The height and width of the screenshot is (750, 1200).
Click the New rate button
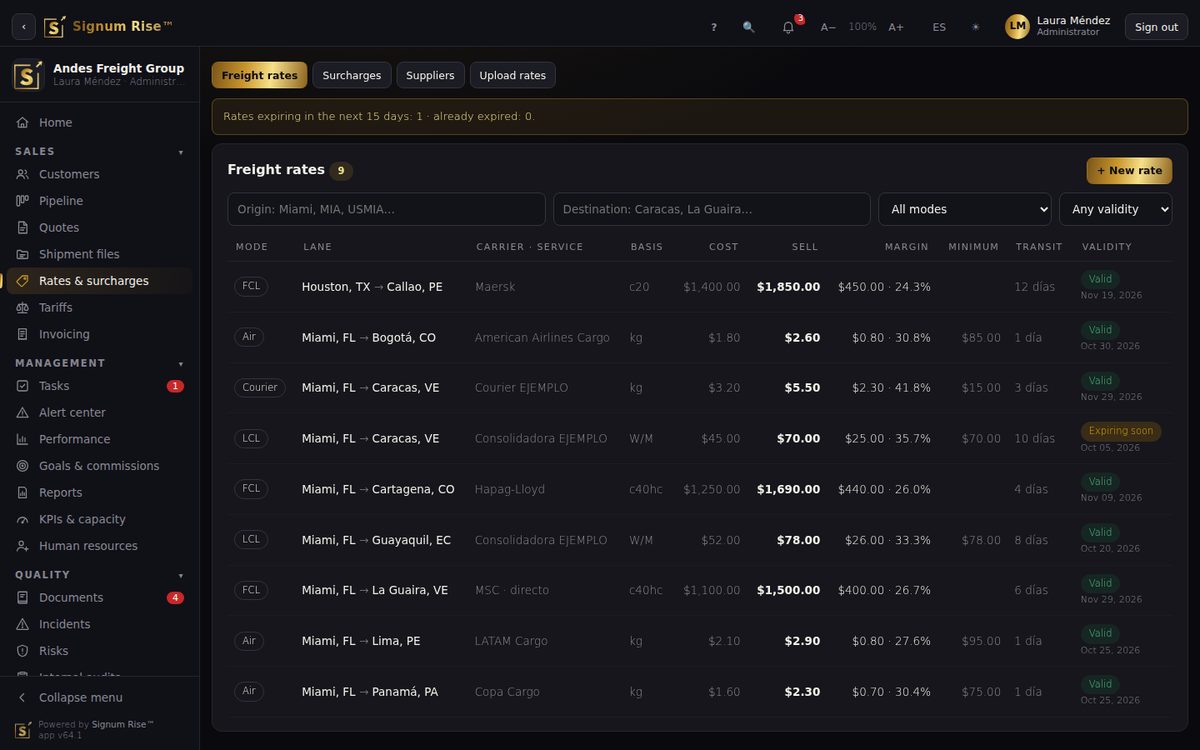(x=1130, y=171)
